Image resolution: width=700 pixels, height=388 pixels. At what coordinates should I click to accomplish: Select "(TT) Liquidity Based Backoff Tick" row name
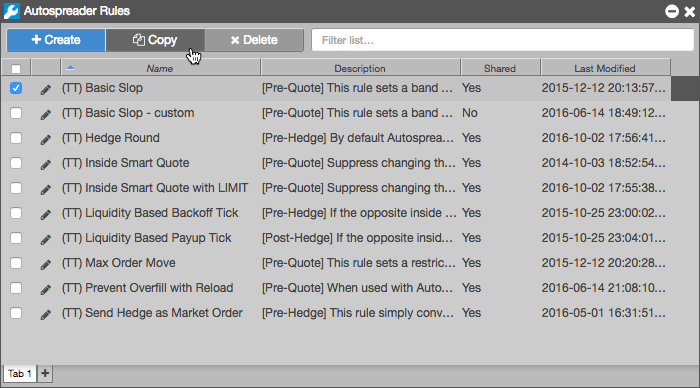150,213
